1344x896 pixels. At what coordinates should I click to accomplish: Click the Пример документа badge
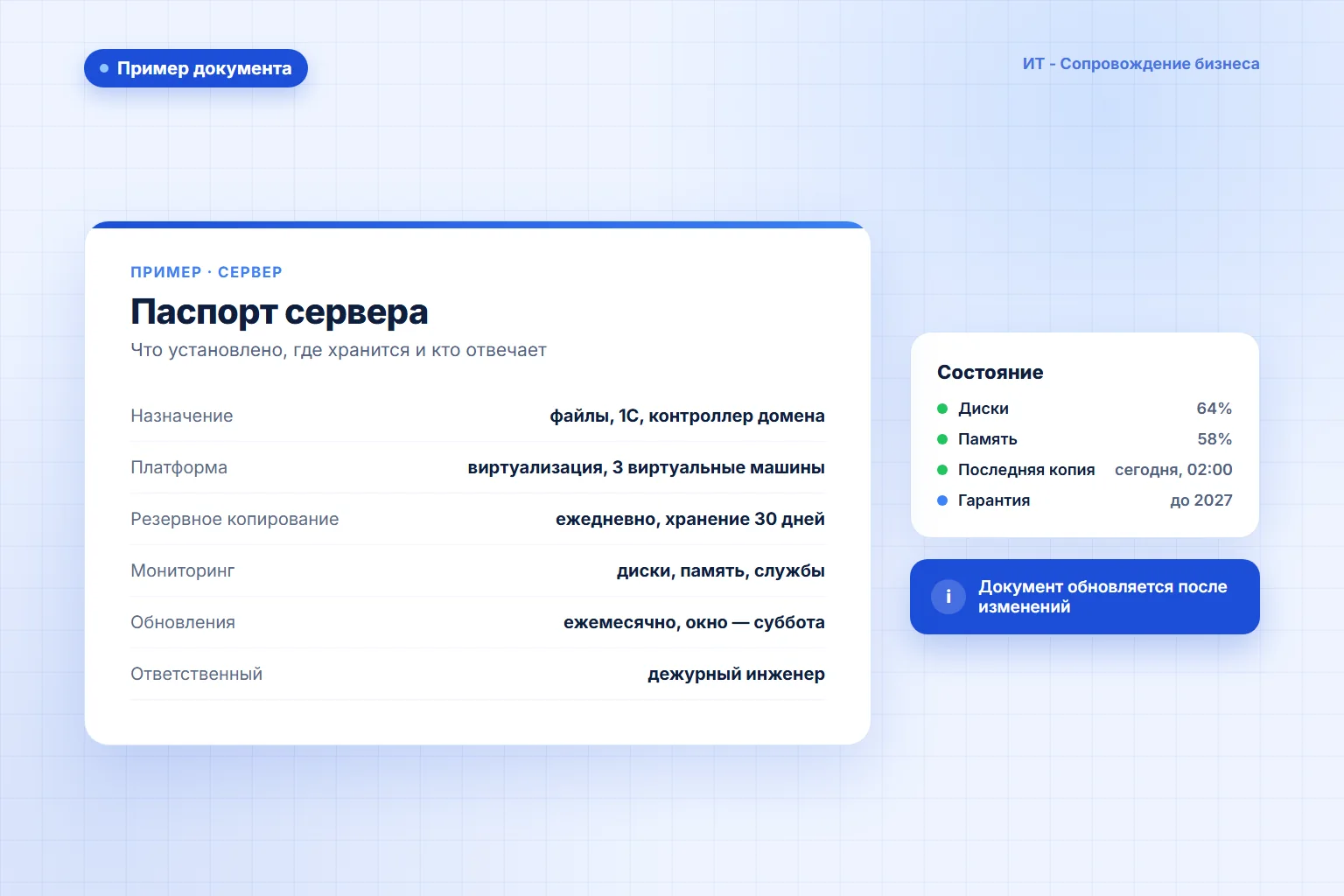(x=196, y=68)
